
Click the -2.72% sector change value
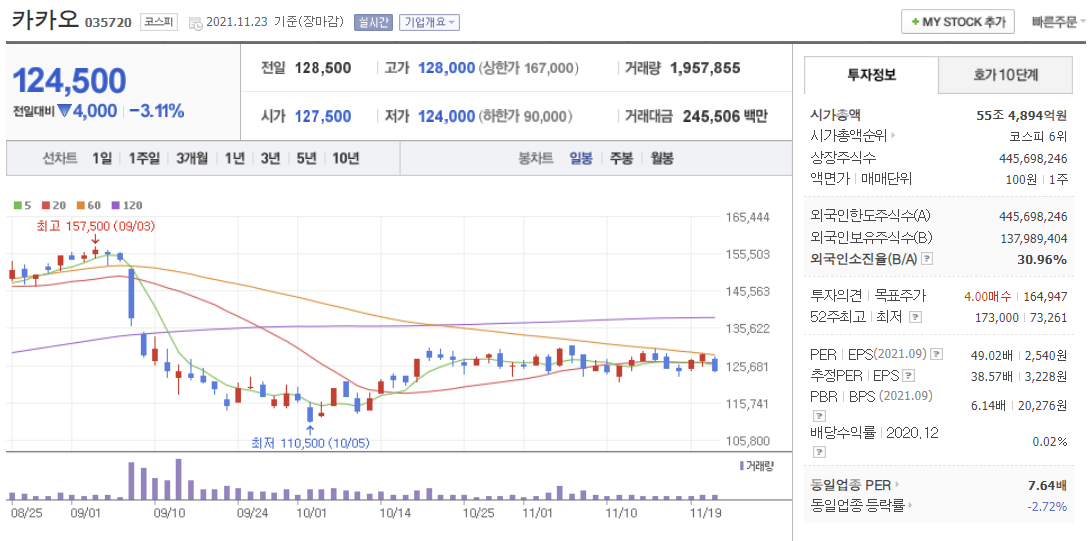[1046, 506]
